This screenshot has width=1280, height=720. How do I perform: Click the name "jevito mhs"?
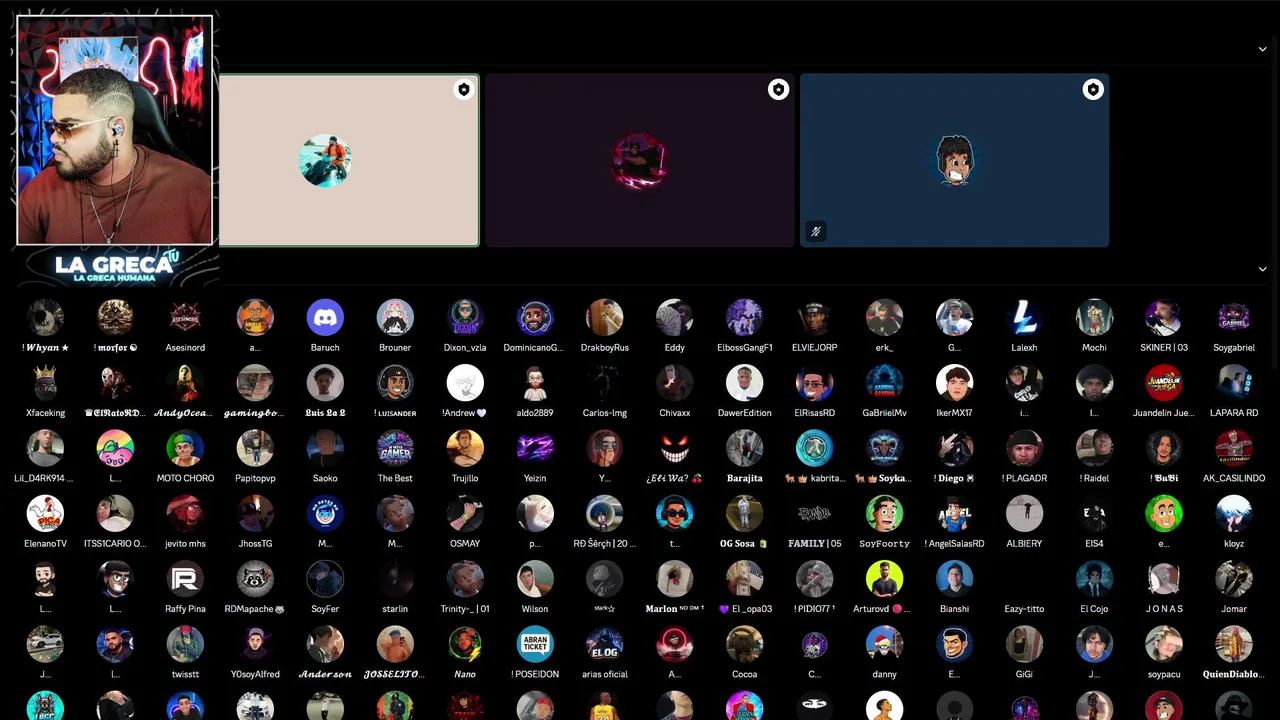(x=185, y=544)
